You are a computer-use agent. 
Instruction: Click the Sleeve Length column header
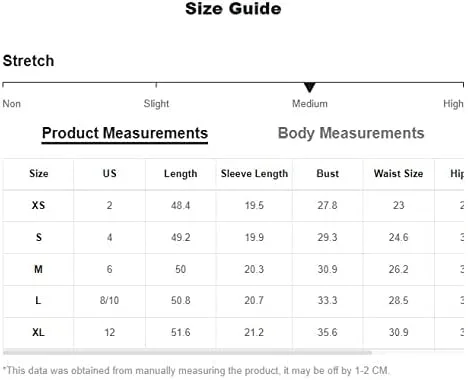click(x=254, y=174)
